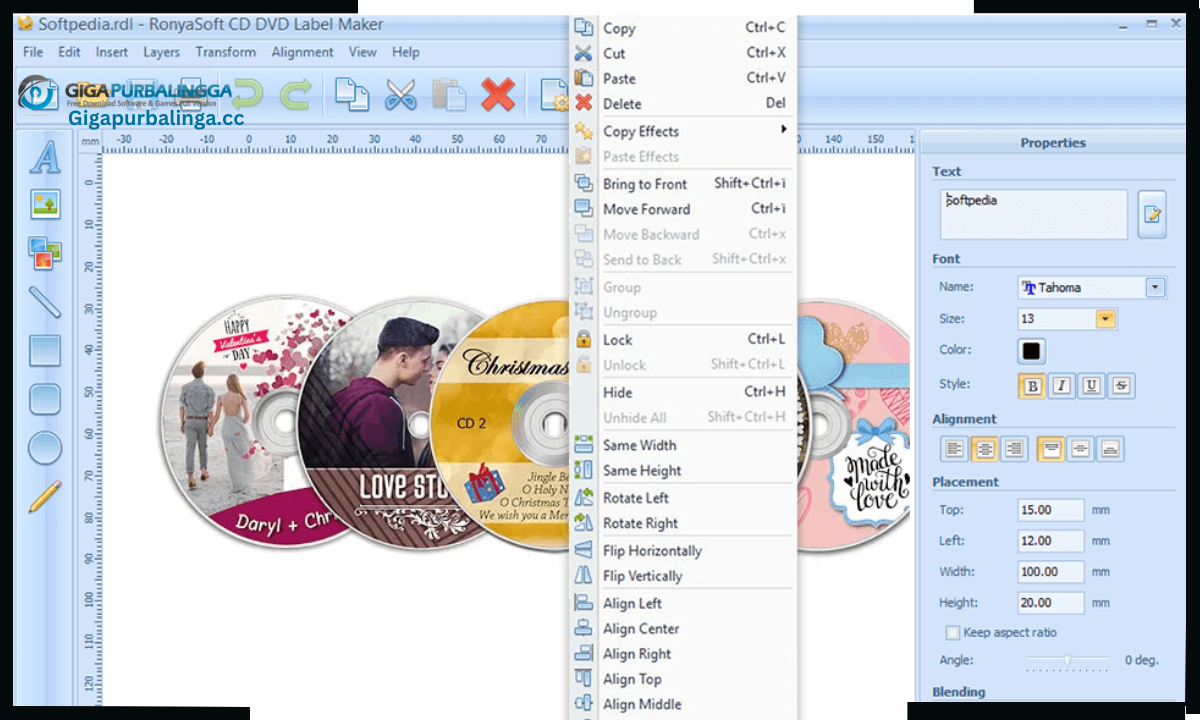Select the pink 'made with love' disc
This screenshot has width=1200, height=720.
click(x=853, y=425)
